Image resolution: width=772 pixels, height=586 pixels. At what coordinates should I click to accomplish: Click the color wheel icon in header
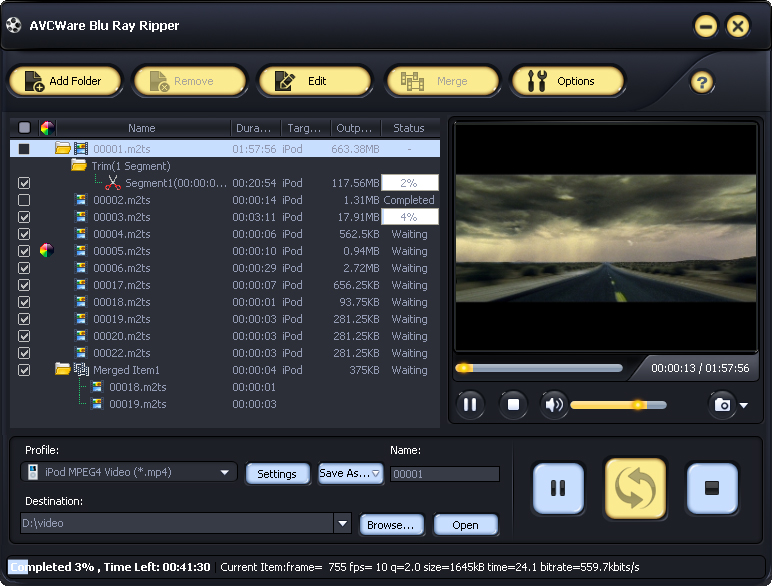tap(47, 128)
